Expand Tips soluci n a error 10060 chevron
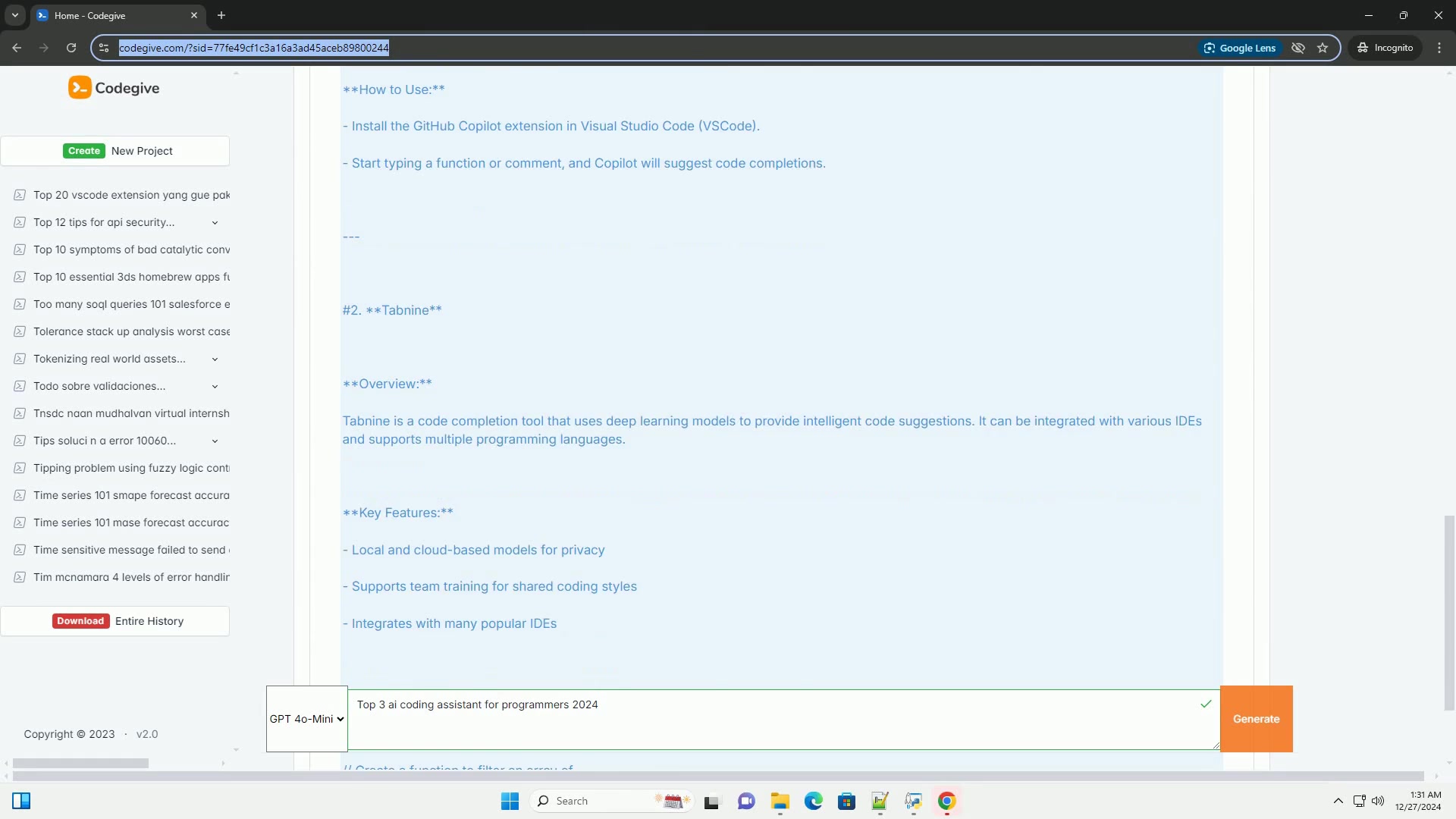This screenshot has width=1456, height=819. pyautogui.click(x=215, y=441)
